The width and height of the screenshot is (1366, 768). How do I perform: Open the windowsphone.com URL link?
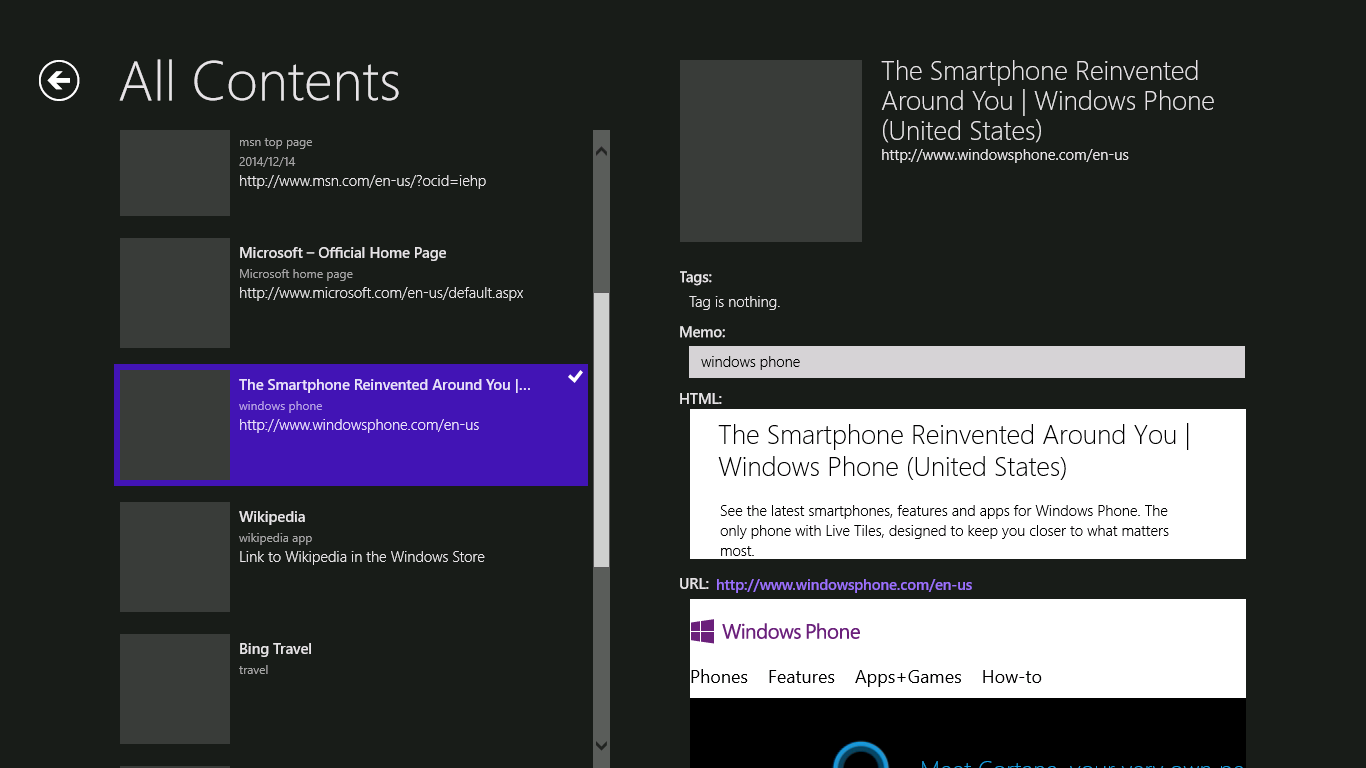click(844, 585)
